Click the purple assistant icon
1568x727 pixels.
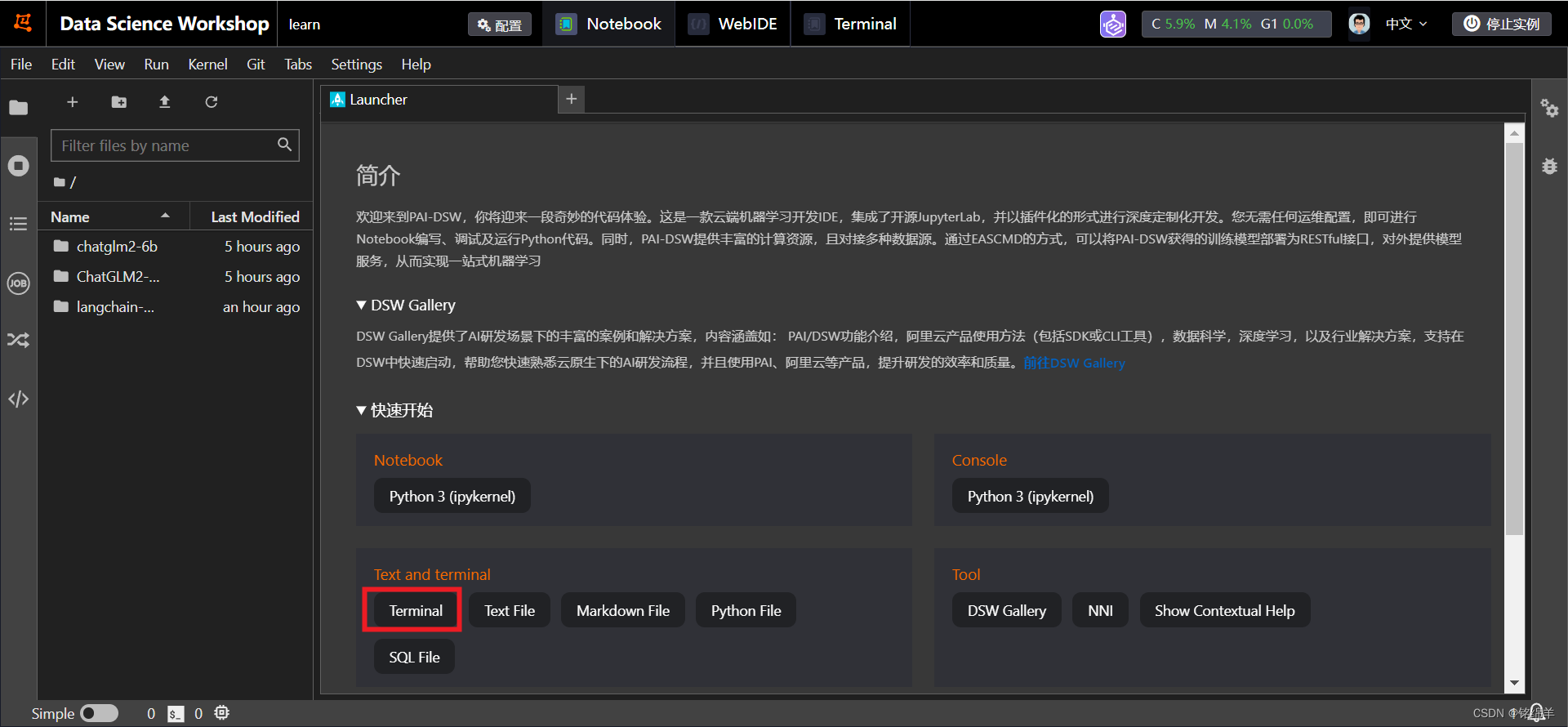click(1112, 24)
